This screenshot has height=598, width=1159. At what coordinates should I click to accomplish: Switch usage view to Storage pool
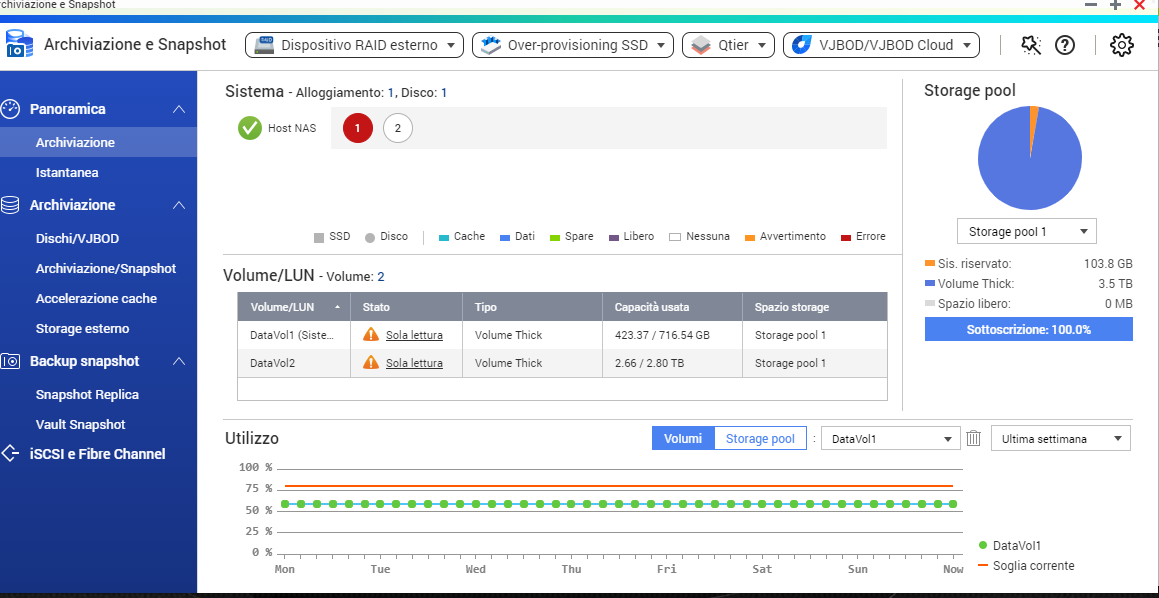coord(760,438)
